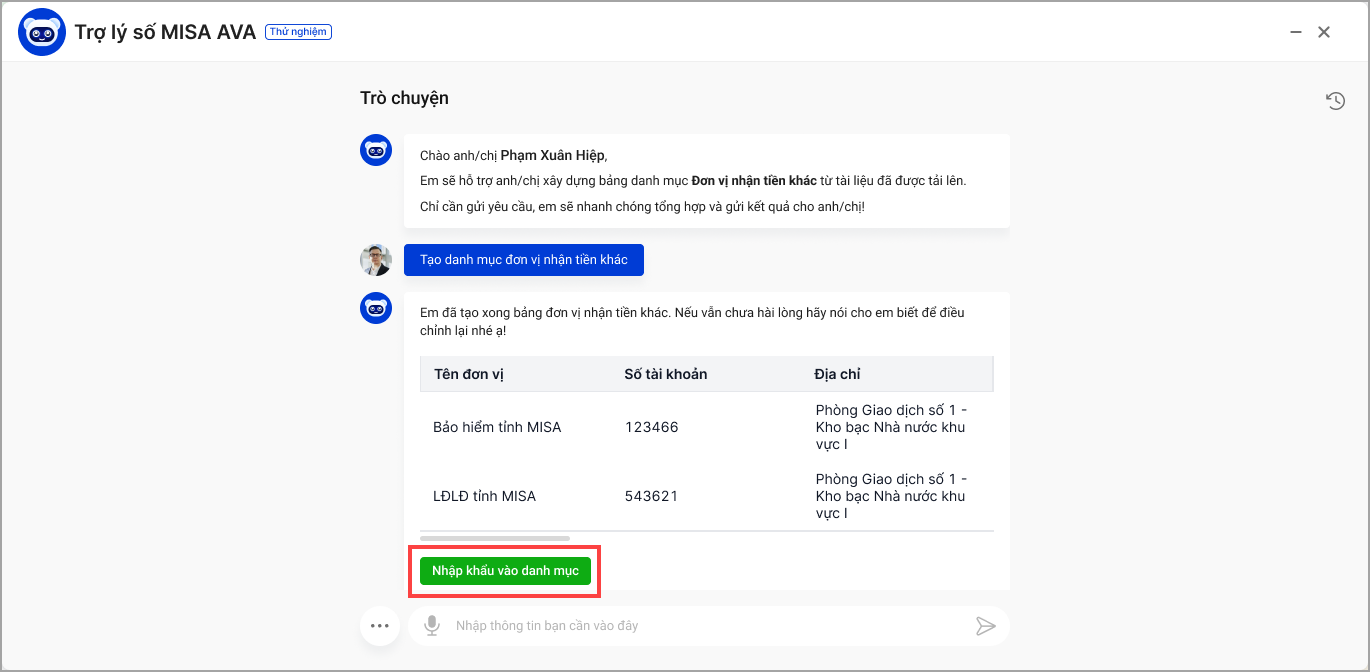Click the account number 543621
This screenshot has height=672, width=1370.
[651, 496]
